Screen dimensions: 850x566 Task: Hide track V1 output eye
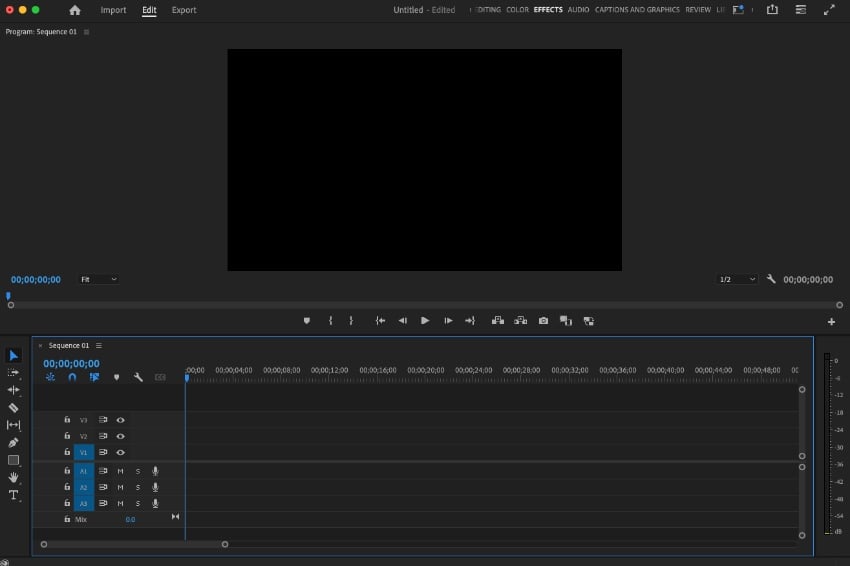[120, 453]
